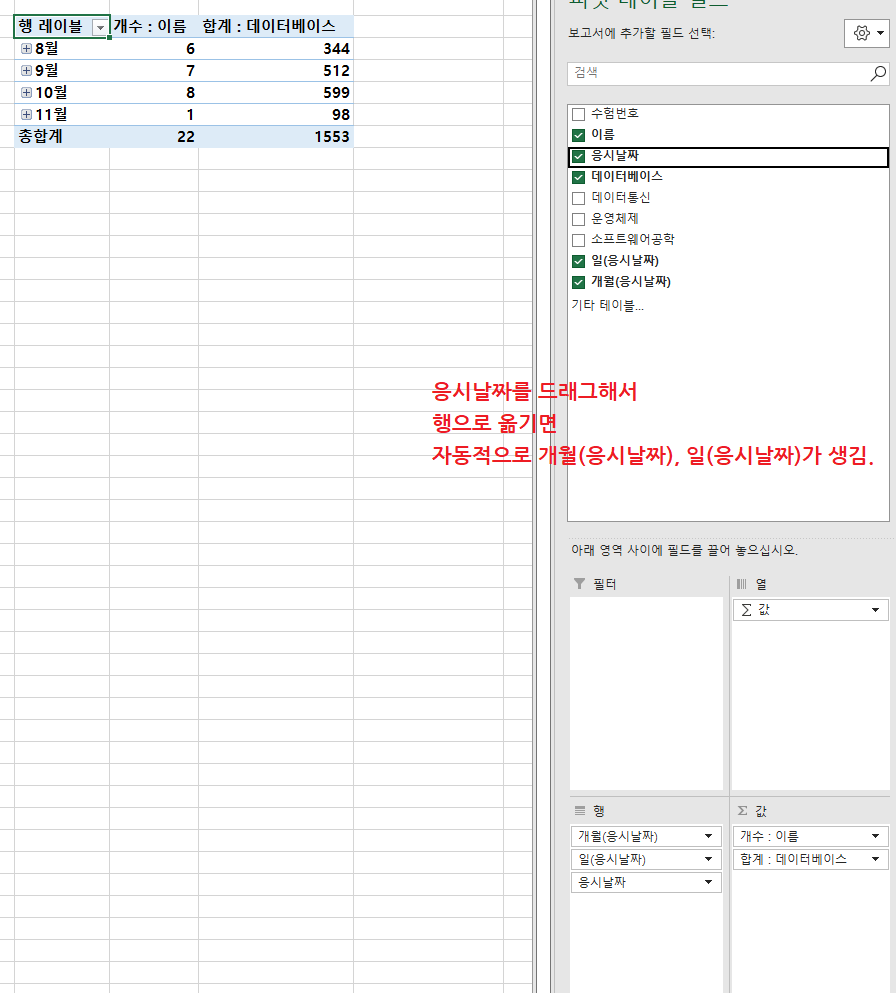Expand the 11월 row group
The image size is (896, 993).
coord(26,114)
